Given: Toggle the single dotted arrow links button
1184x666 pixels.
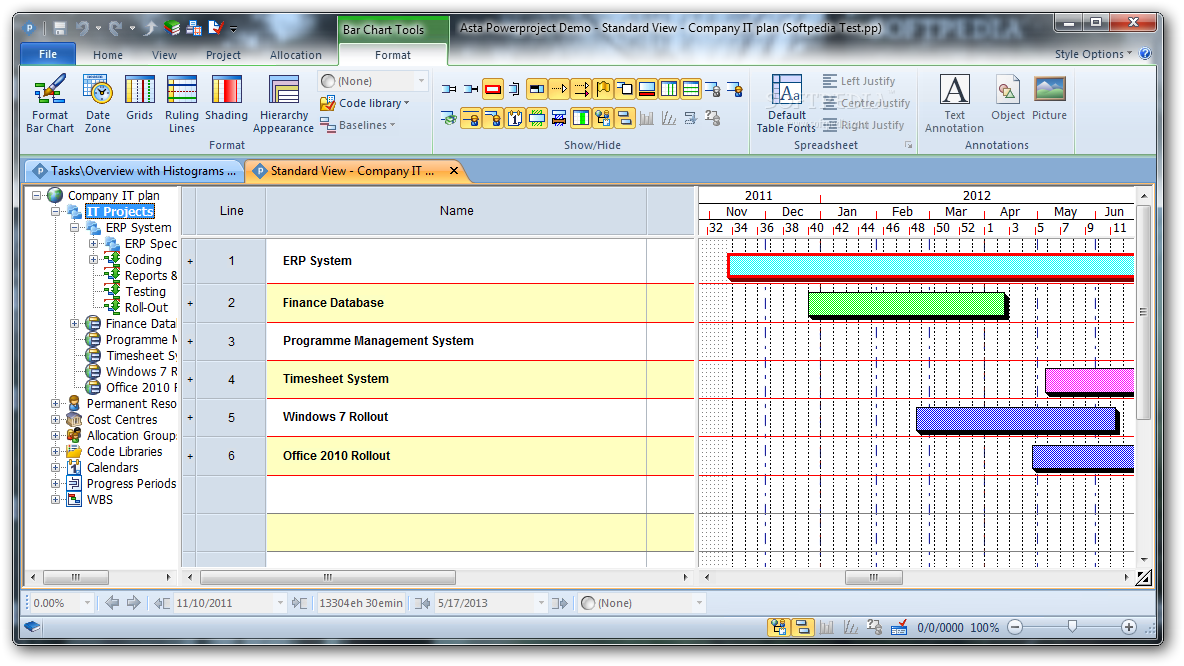Looking at the screenshot, I should (x=559, y=89).
